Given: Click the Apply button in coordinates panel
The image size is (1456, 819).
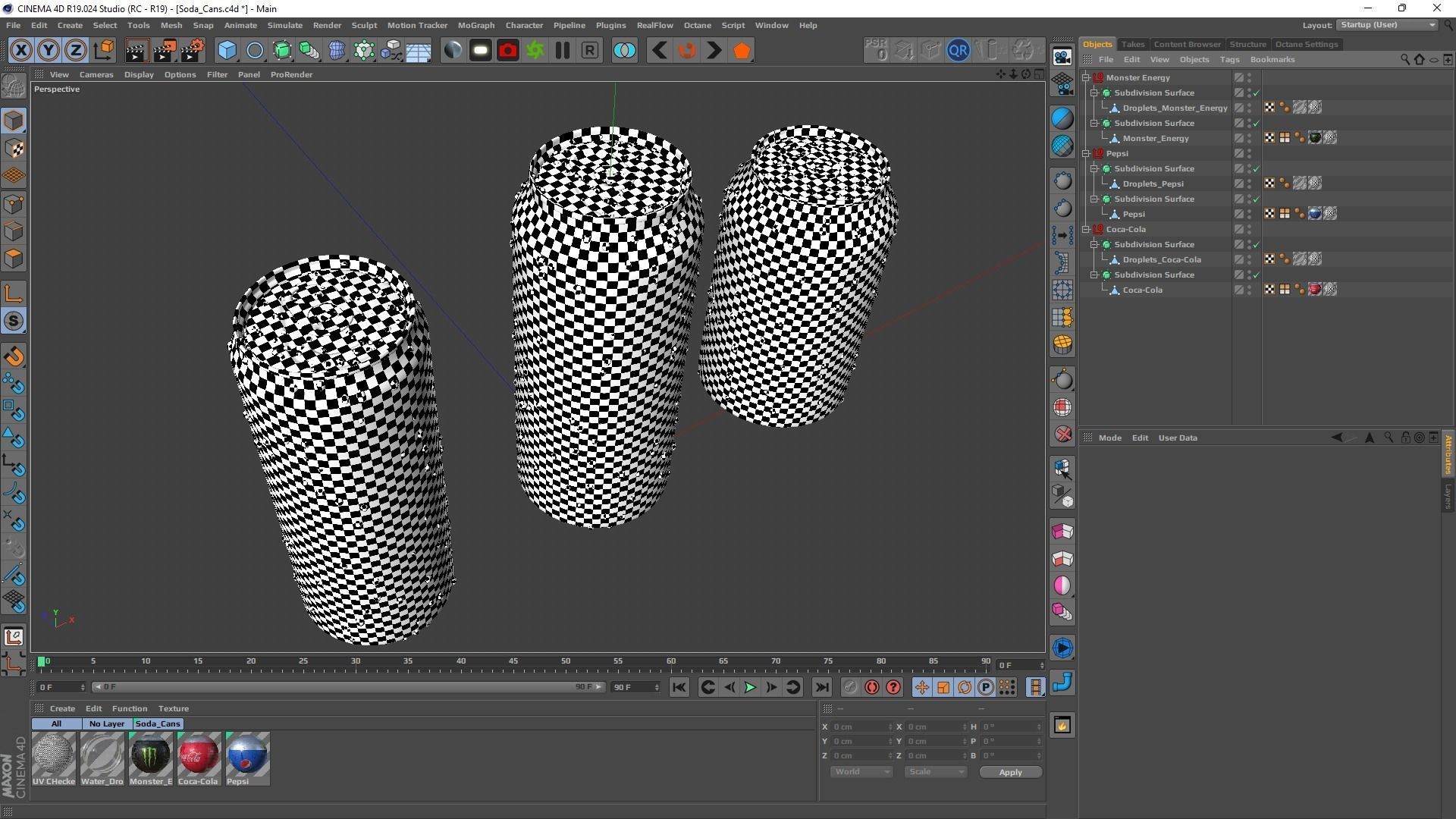Looking at the screenshot, I should (1010, 772).
